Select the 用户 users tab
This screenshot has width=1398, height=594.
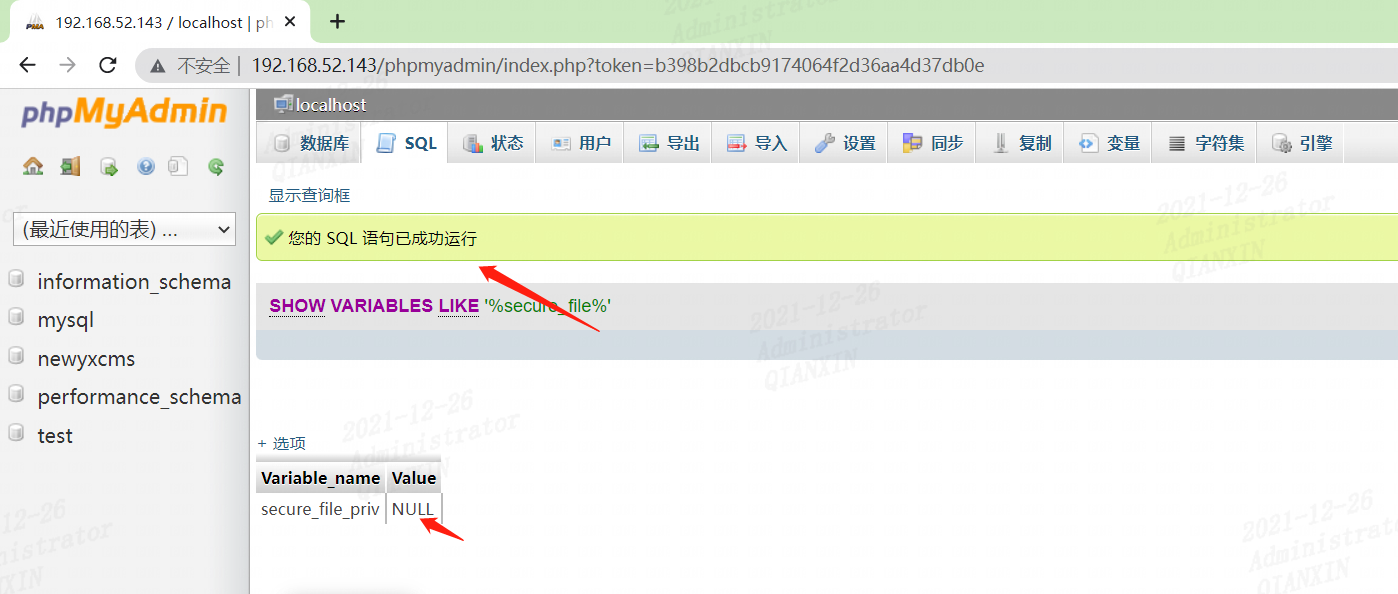coord(581,143)
